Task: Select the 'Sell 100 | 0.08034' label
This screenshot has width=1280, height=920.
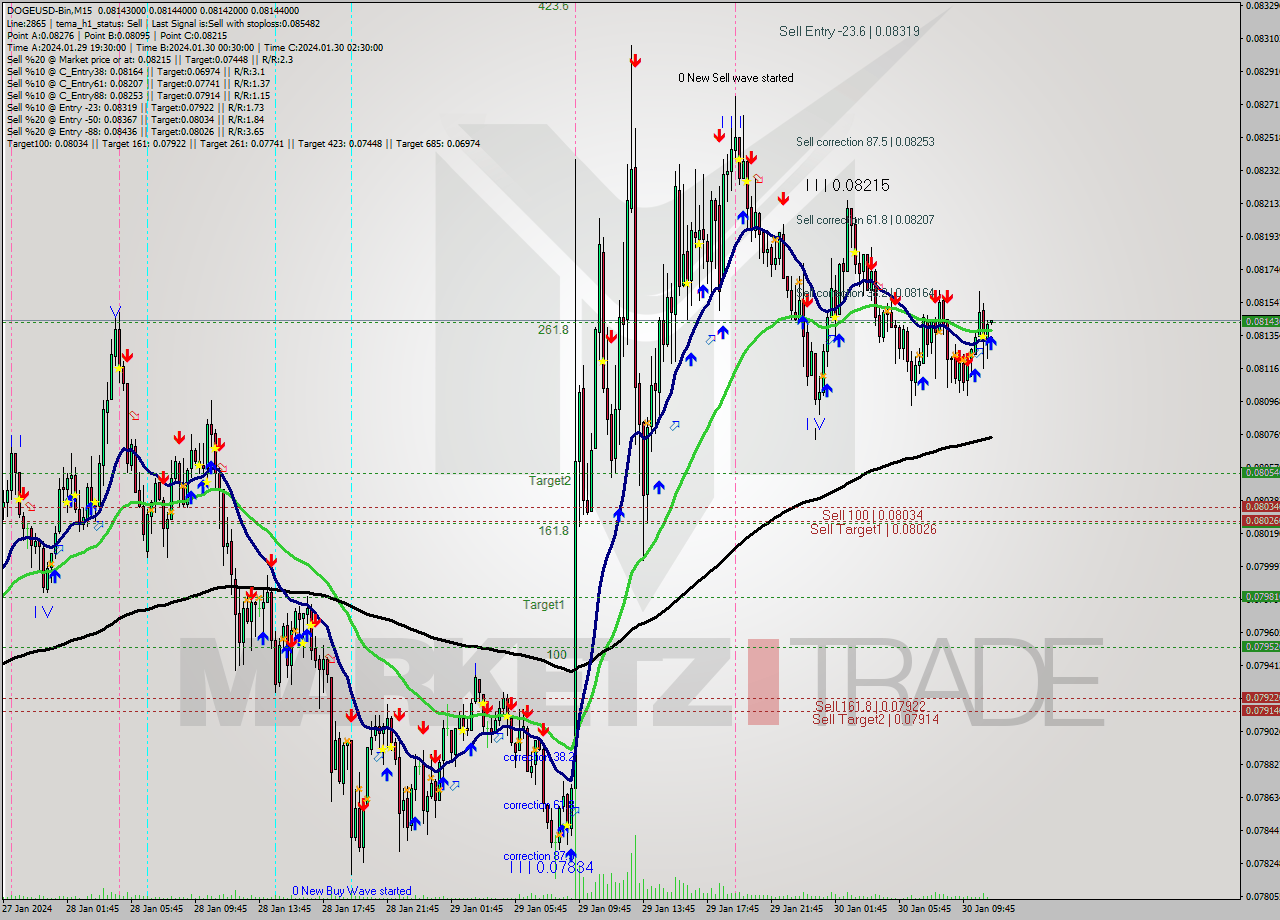Action: [872, 515]
